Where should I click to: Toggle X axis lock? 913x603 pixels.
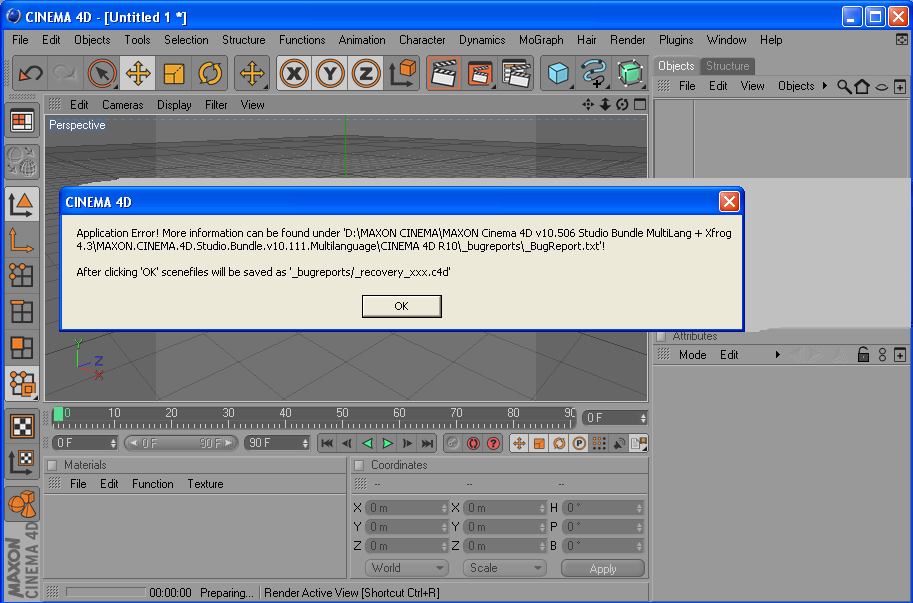point(295,73)
